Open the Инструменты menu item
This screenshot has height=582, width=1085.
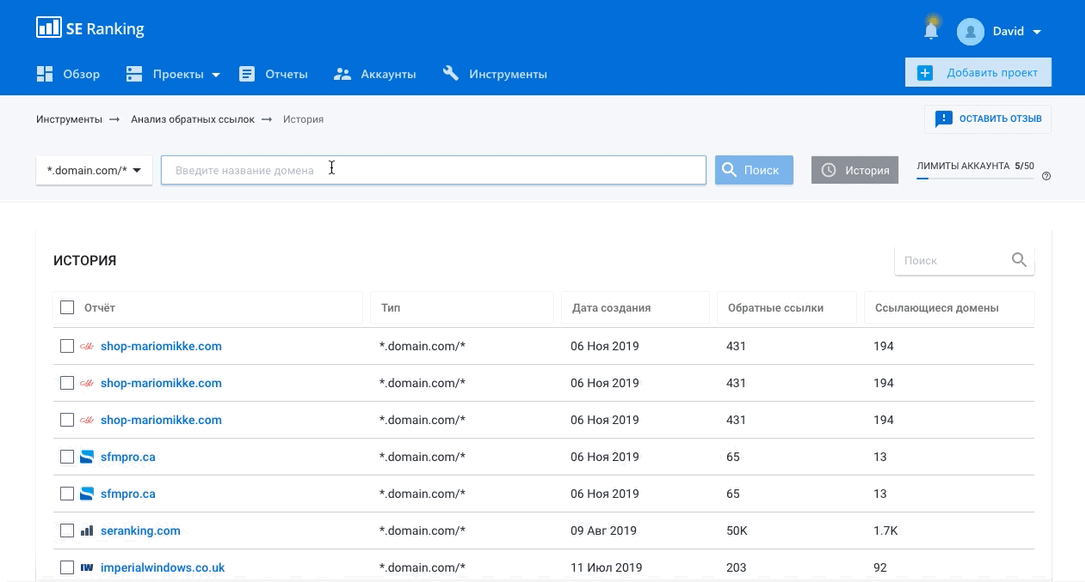click(x=495, y=74)
